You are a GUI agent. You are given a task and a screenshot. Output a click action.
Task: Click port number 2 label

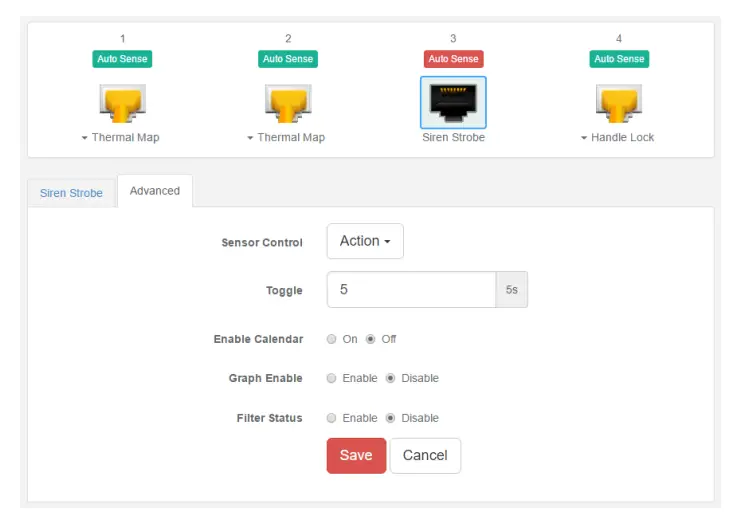pyautogui.click(x=288, y=38)
